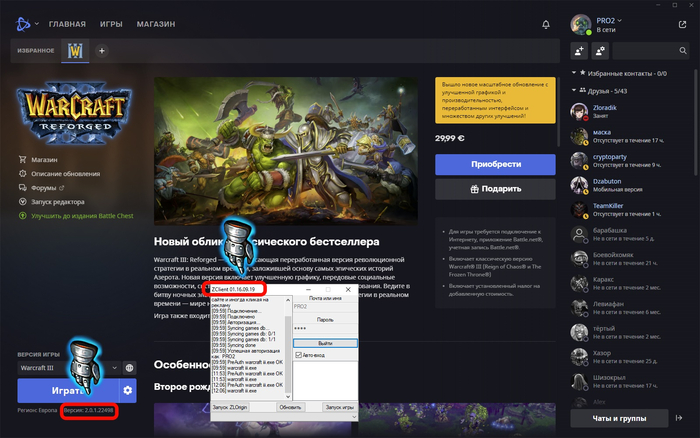
Task: Click the Add Friend icon
Action: [x=579, y=50]
